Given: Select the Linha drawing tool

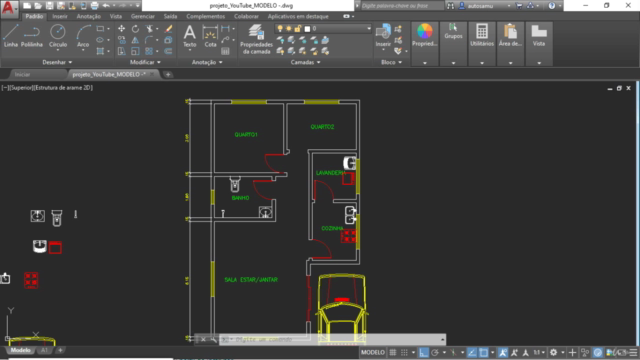Looking at the screenshot, I should point(11,36).
